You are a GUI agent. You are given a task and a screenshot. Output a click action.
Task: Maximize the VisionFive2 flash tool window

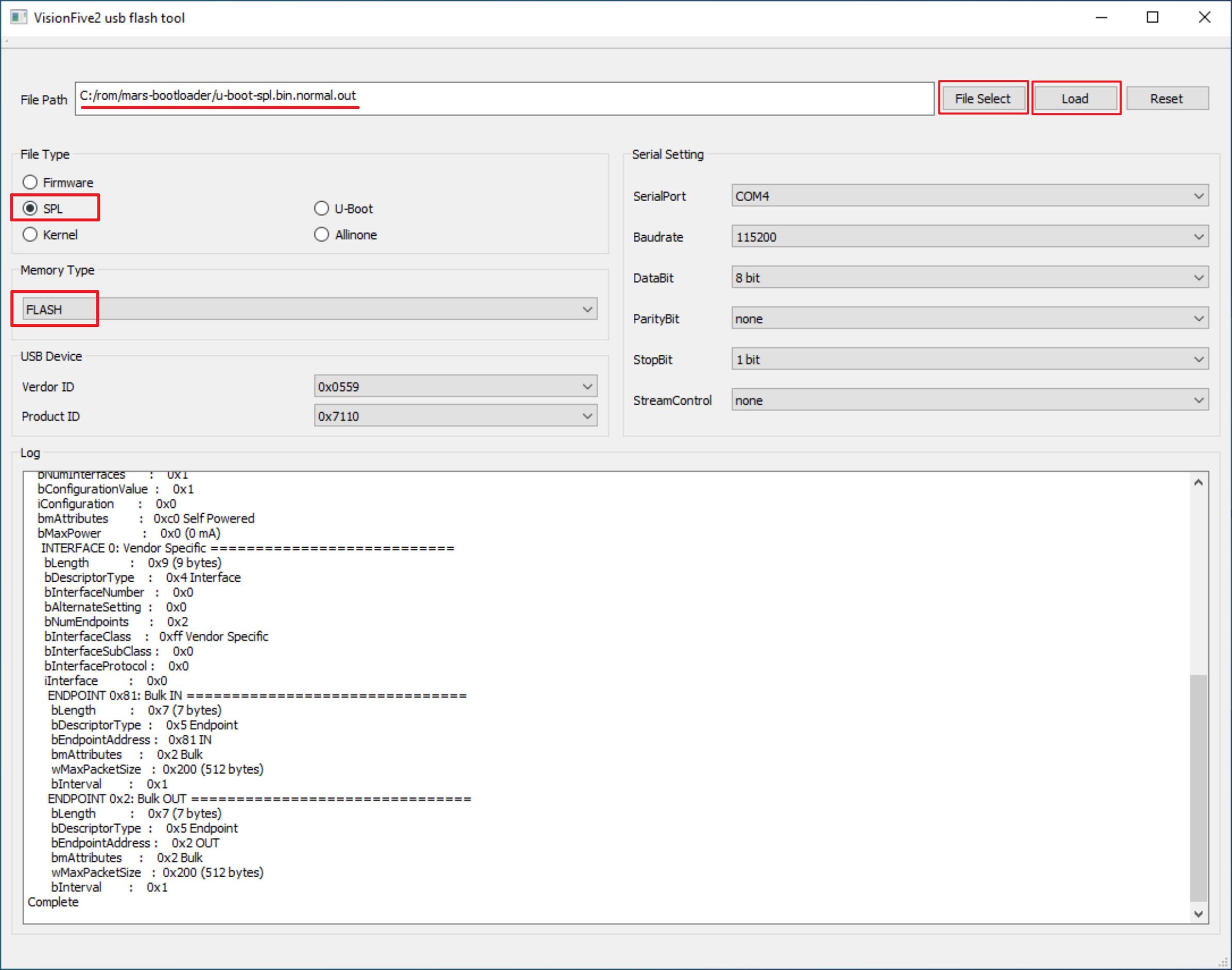coord(1153,18)
